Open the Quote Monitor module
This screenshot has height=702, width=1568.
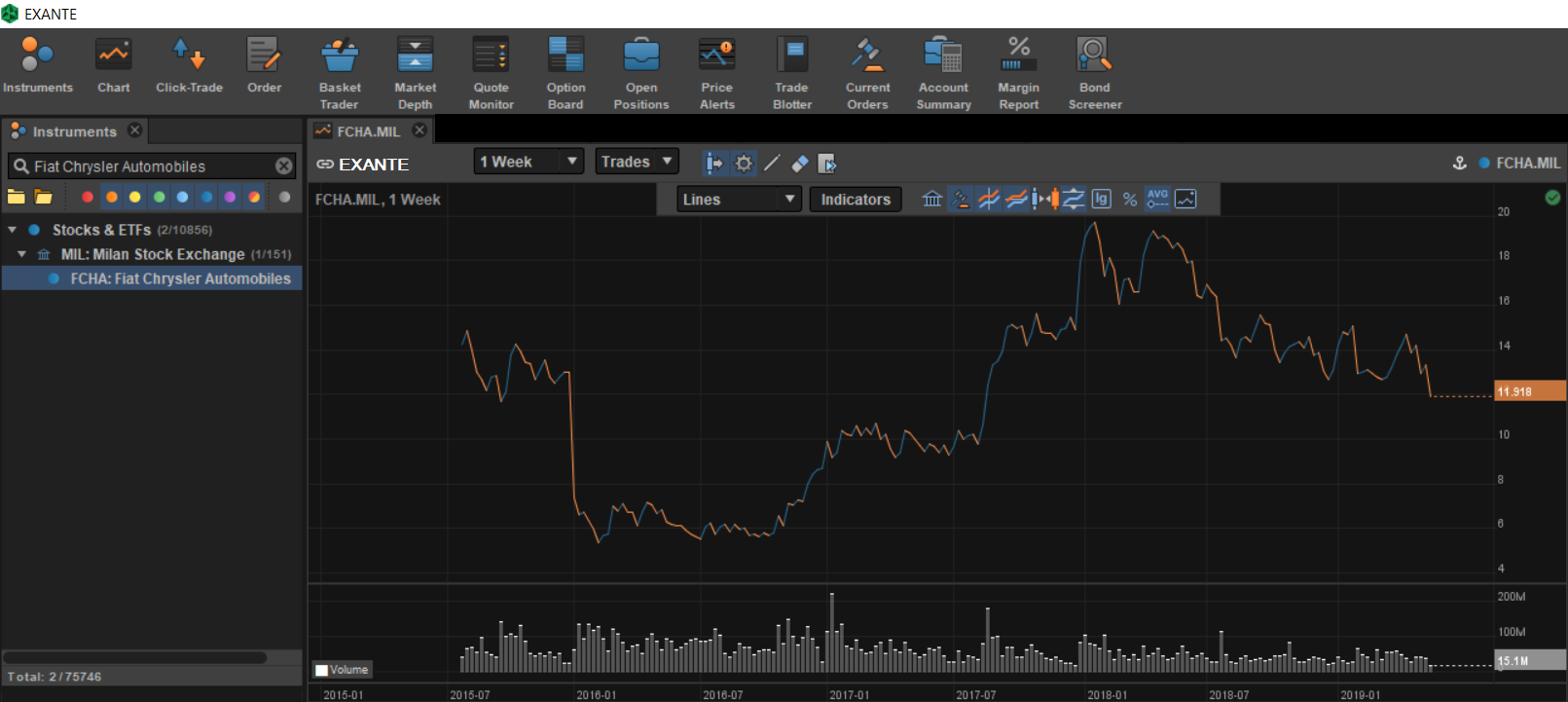(x=491, y=73)
